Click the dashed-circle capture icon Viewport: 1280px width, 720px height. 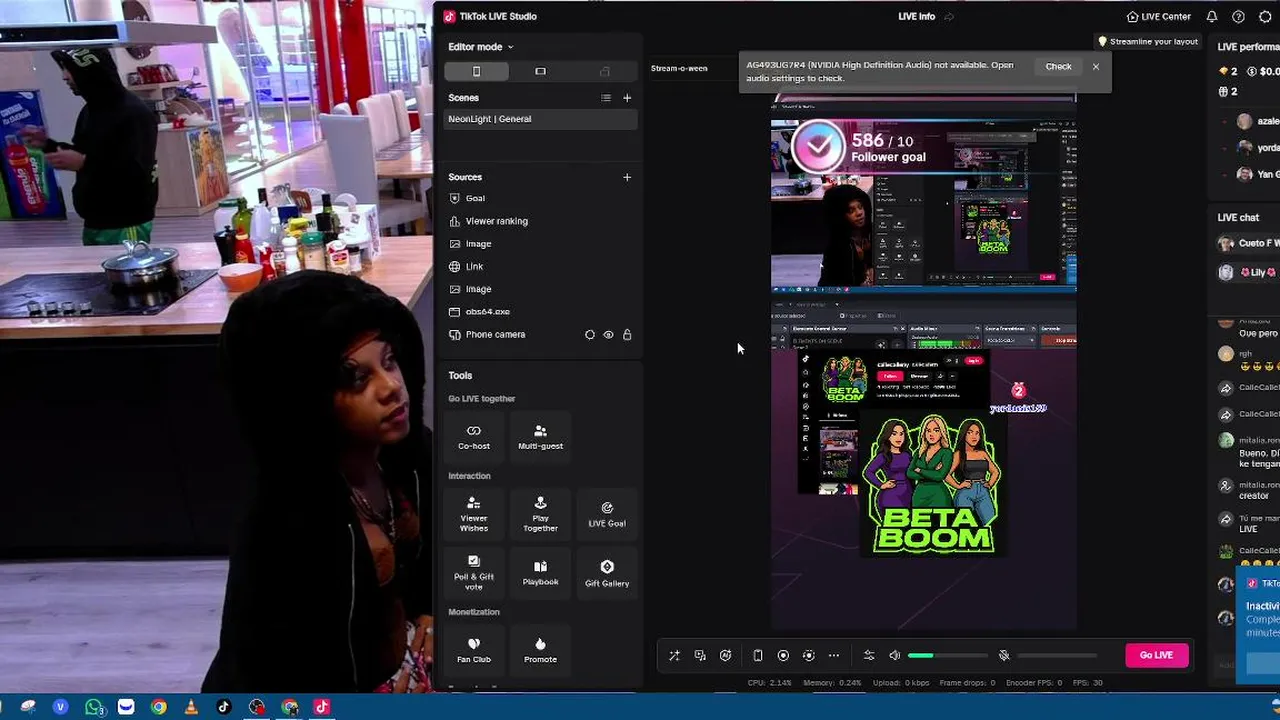click(x=809, y=656)
